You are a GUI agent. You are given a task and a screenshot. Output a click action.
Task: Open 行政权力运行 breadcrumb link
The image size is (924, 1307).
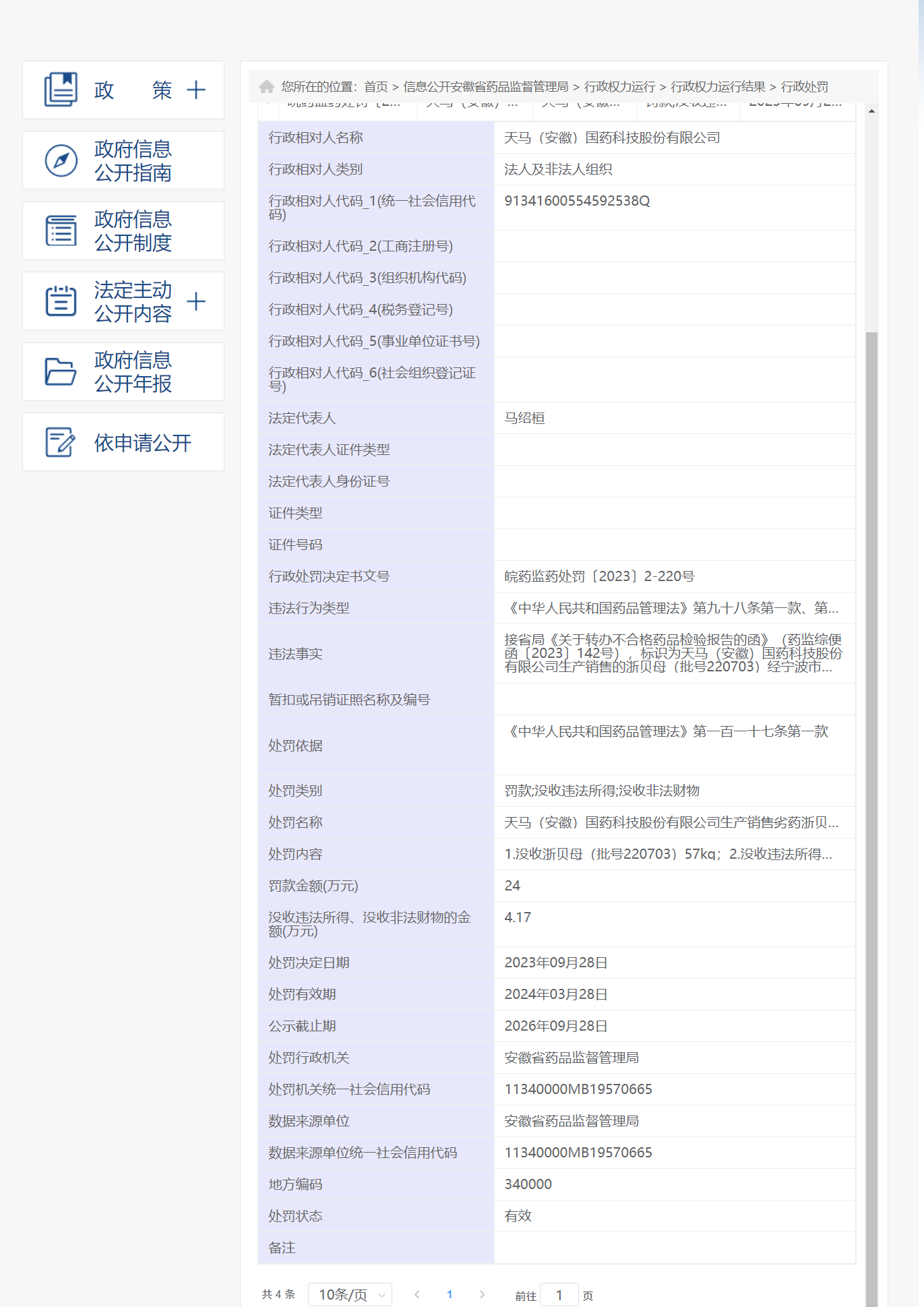point(620,87)
